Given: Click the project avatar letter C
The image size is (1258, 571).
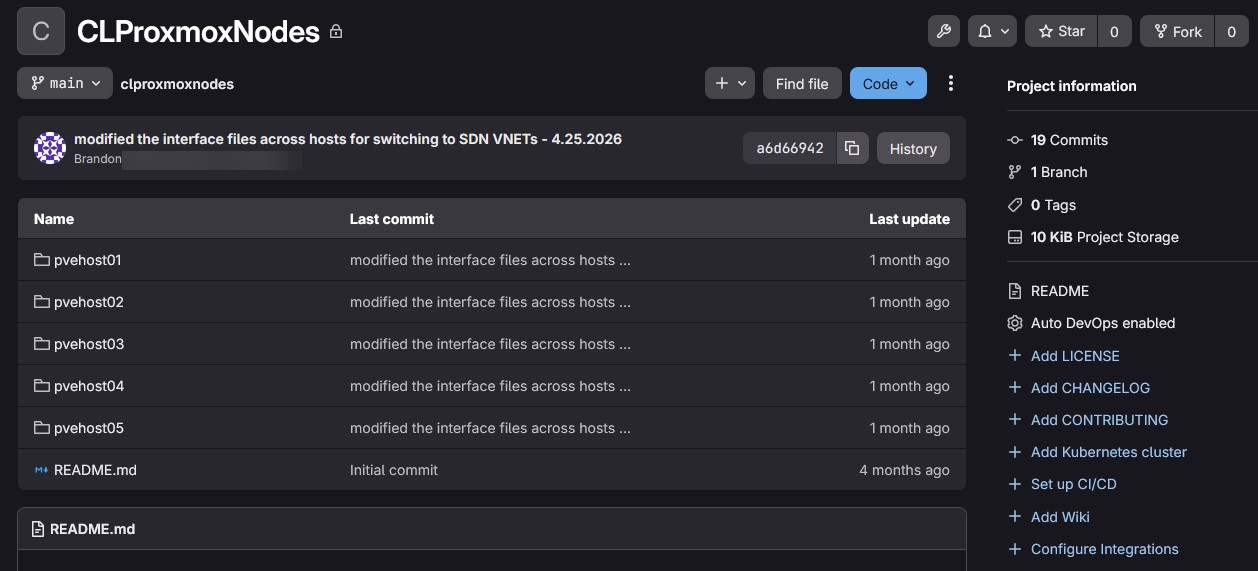Looking at the screenshot, I should (41, 31).
